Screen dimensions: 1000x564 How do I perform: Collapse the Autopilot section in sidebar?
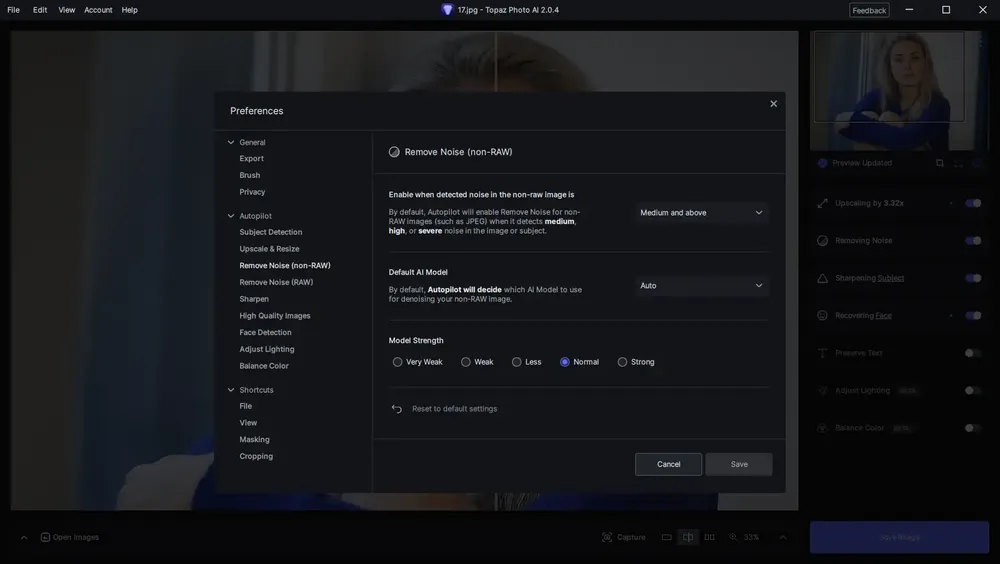(x=231, y=216)
